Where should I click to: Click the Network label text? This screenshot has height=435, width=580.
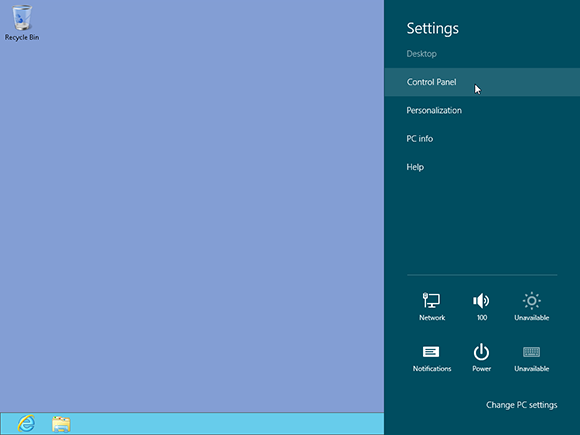pos(432,318)
